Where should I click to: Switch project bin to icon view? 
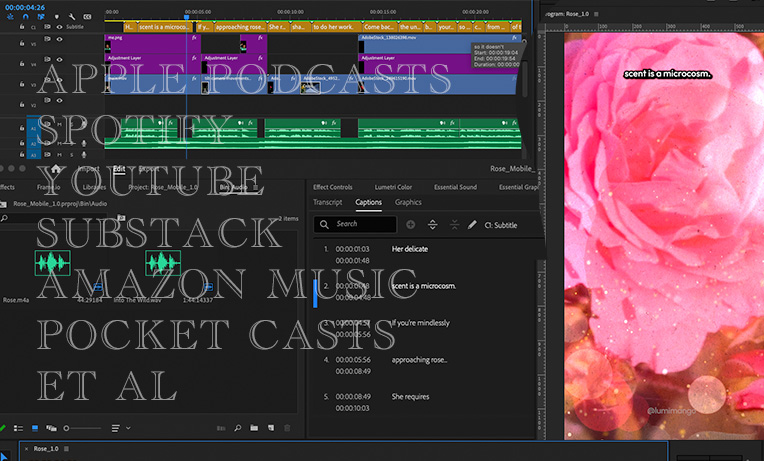(35, 428)
